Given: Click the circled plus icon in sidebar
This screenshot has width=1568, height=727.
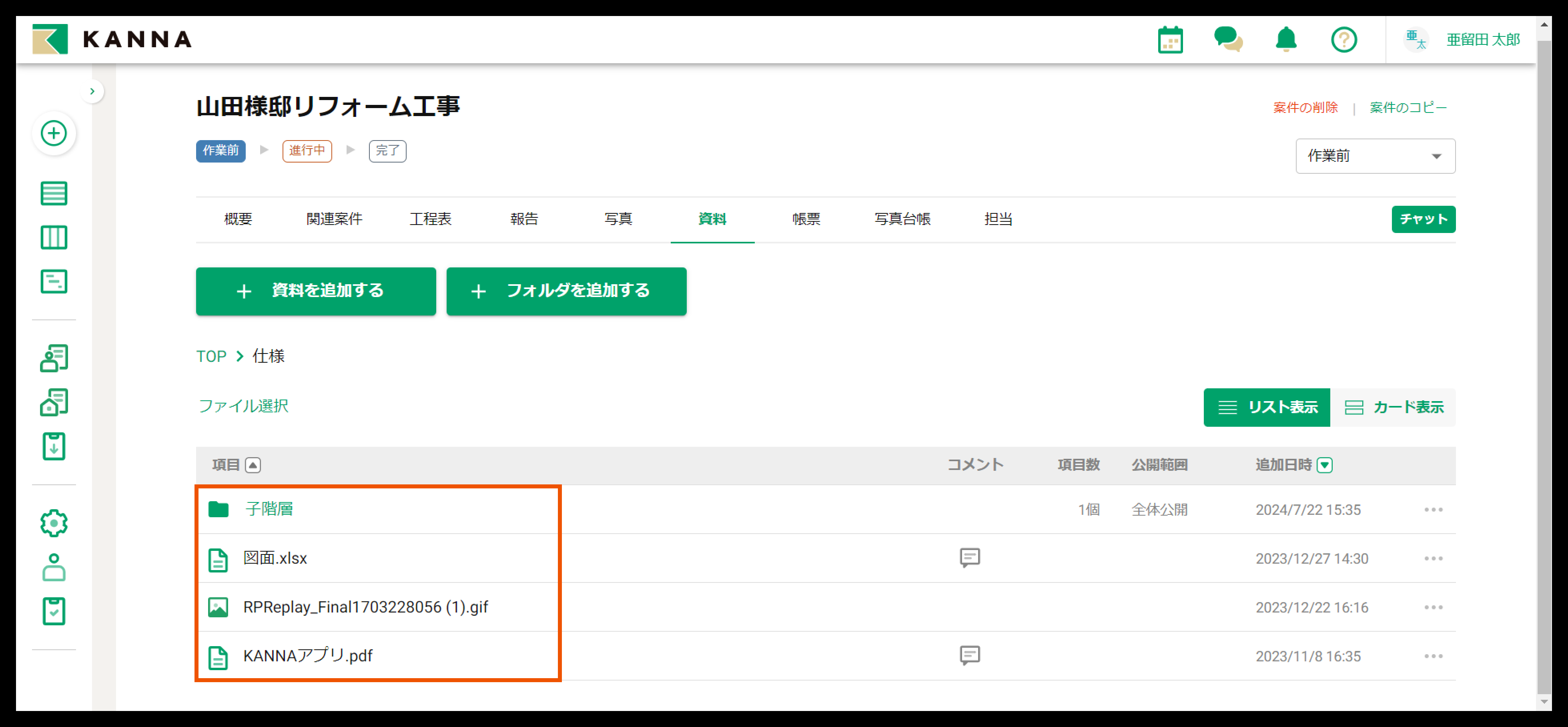Looking at the screenshot, I should tap(54, 133).
